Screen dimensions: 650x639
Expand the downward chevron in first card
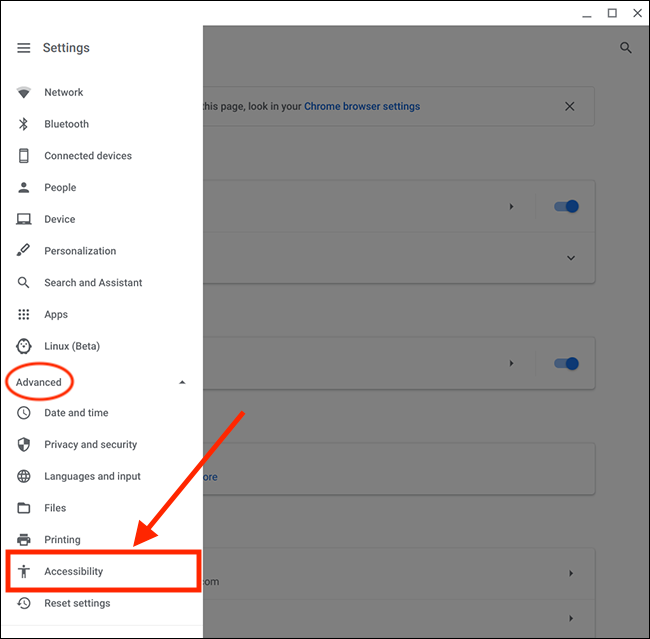(x=571, y=258)
